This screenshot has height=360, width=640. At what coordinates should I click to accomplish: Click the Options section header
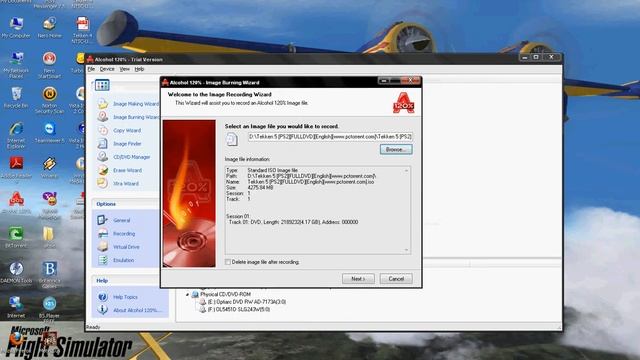point(106,204)
